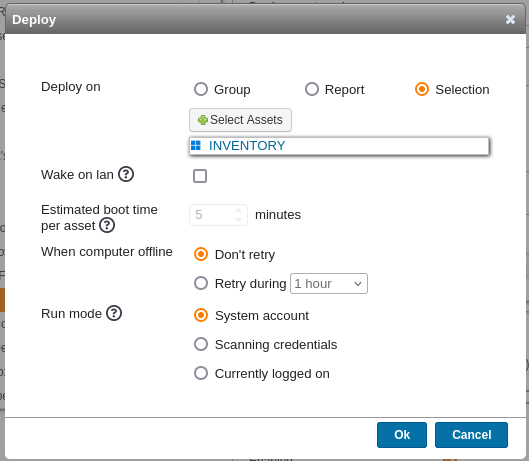Click the green plus icon on Select Assets

[x=203, y=120]
